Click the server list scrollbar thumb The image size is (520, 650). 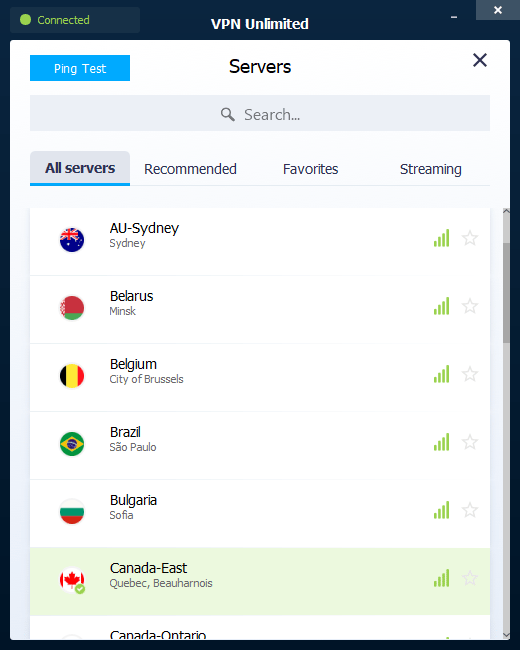pos(506,293)
